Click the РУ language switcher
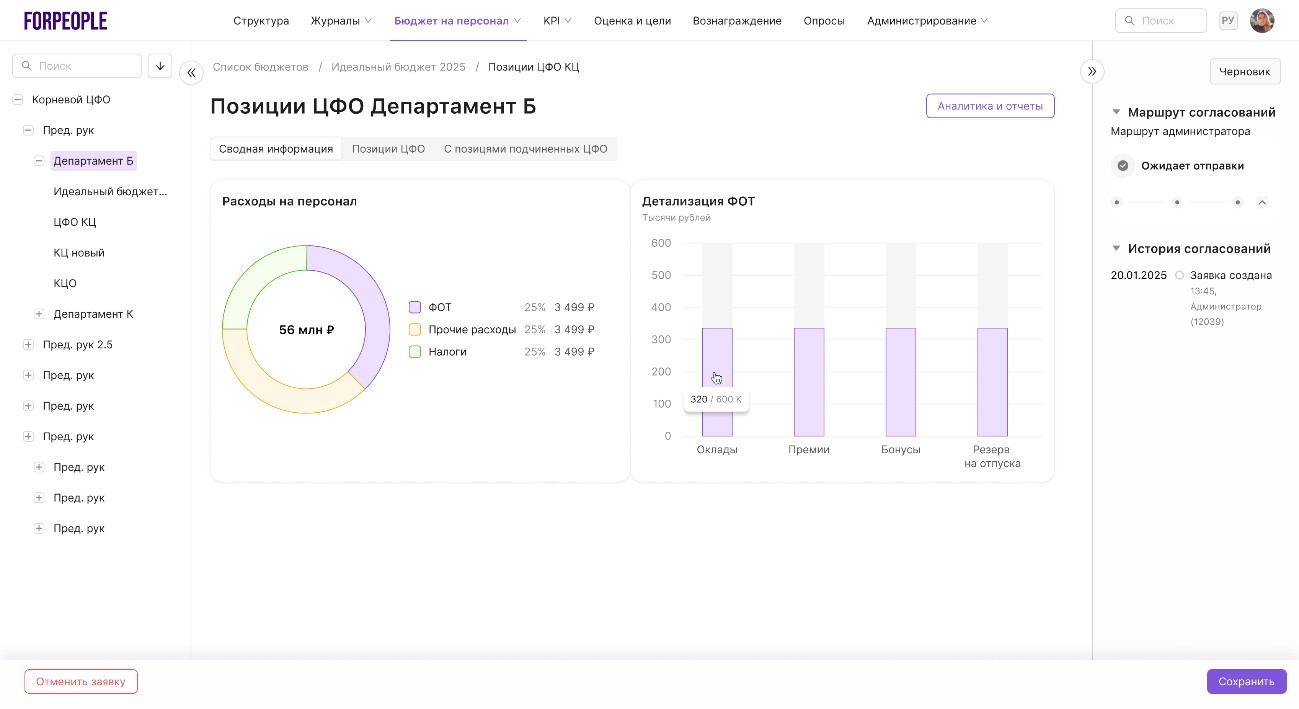The height and width of the screenshot is (709, 1299). (1228, 21)
